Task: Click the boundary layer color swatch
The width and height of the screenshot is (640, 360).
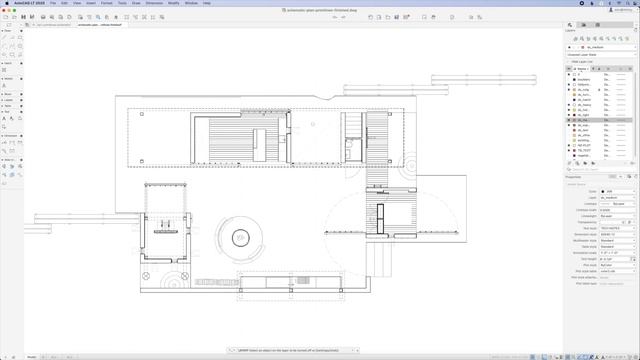Action: pyautogui.click(x=574, y=80)
